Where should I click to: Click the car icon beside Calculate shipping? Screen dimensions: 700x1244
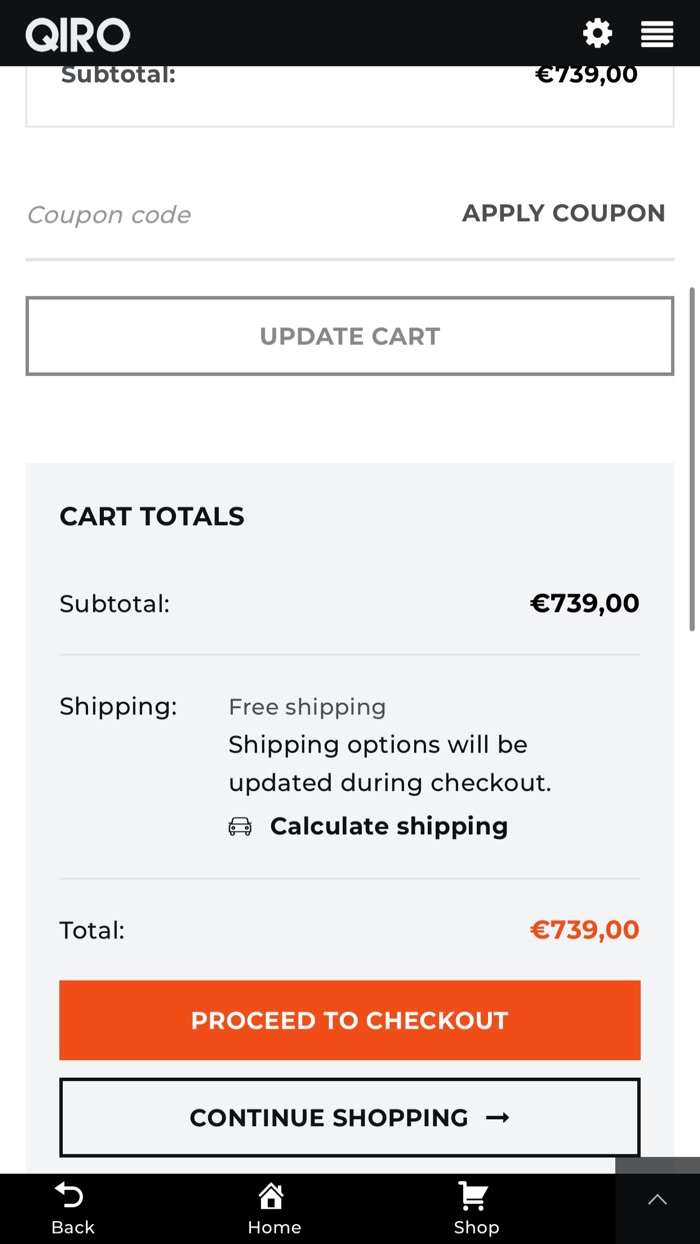(x=240, y=827)
